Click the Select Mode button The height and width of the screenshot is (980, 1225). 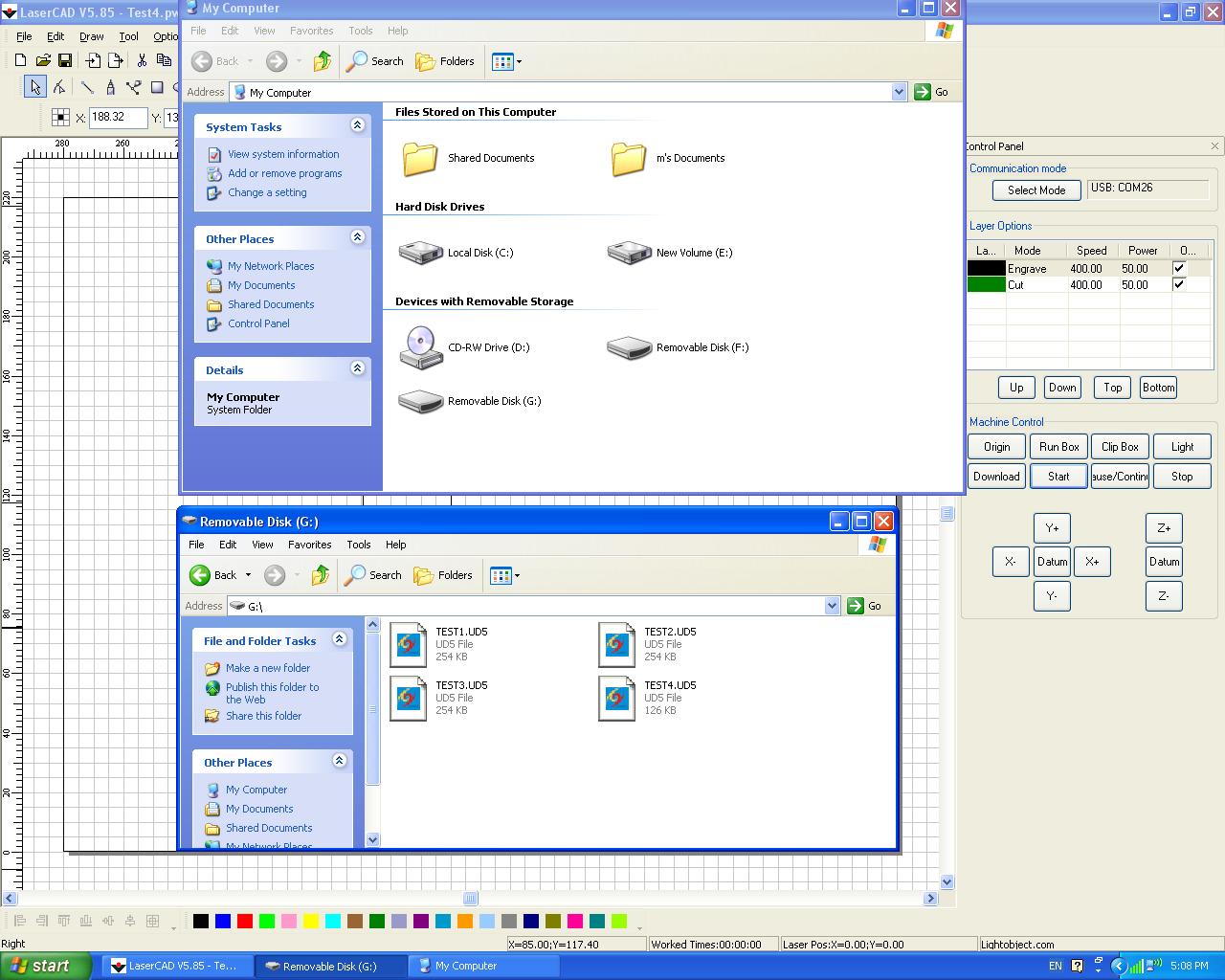click(1036, 190)
